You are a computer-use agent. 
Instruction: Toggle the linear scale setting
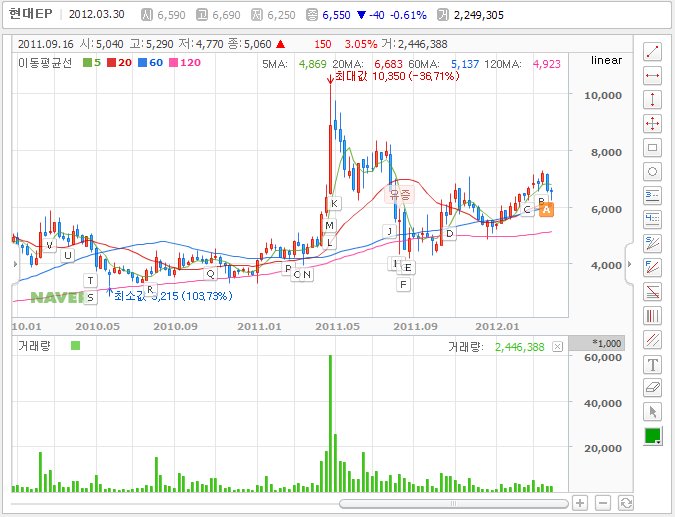[607, 60]
